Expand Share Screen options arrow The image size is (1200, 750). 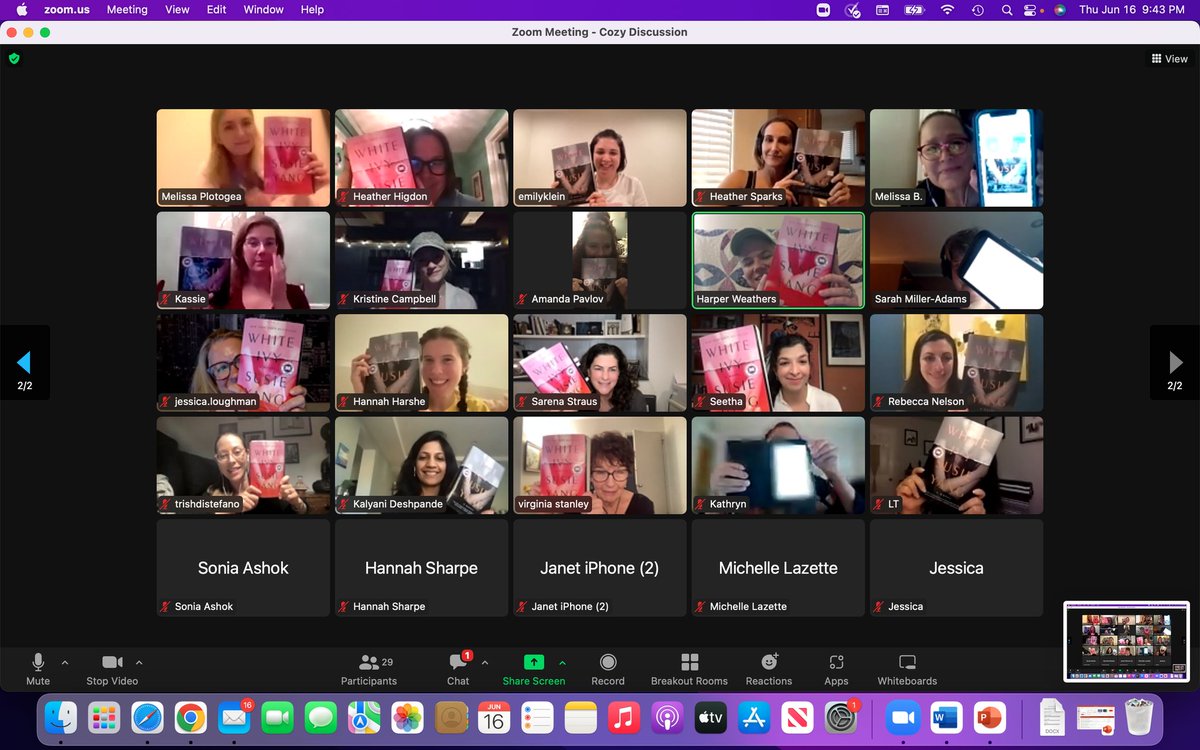click(x=563, y=661)
